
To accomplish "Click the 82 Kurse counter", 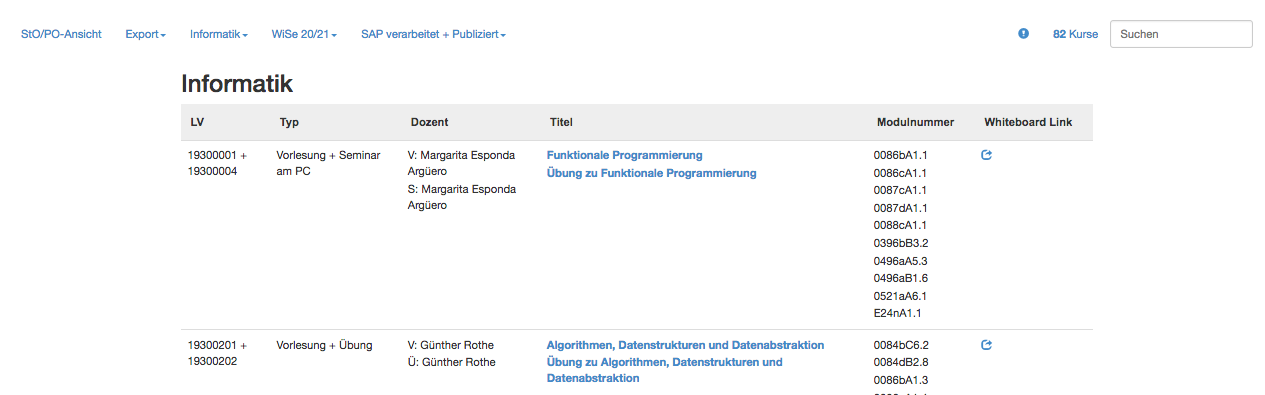I will (x=1075, y=34).
